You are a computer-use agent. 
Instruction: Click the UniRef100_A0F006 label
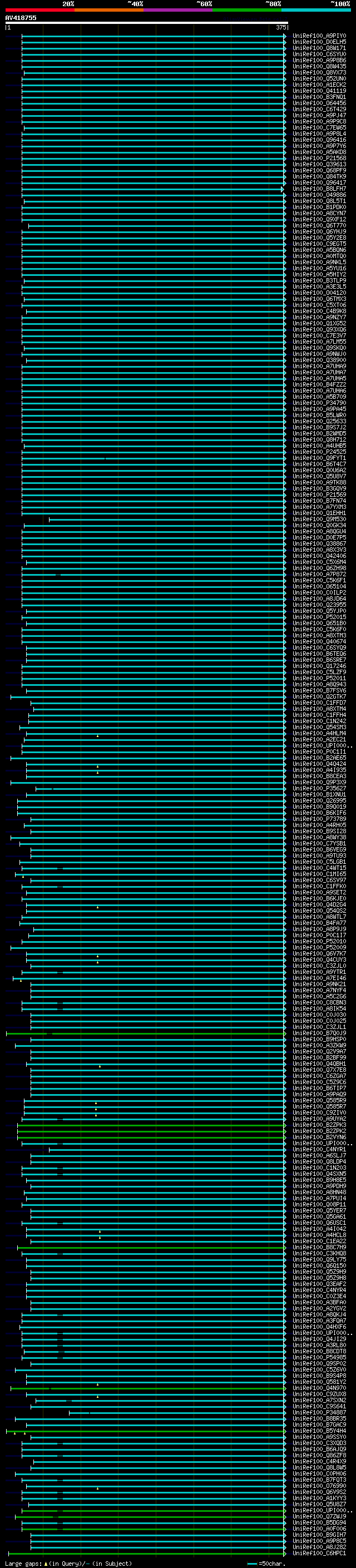tap(319, 1529)
